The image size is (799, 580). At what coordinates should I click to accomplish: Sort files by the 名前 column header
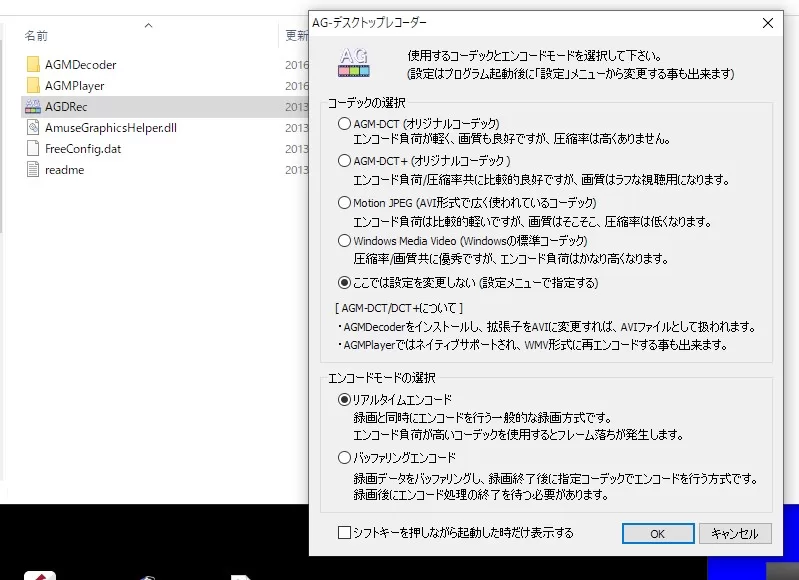pos(36,36)
